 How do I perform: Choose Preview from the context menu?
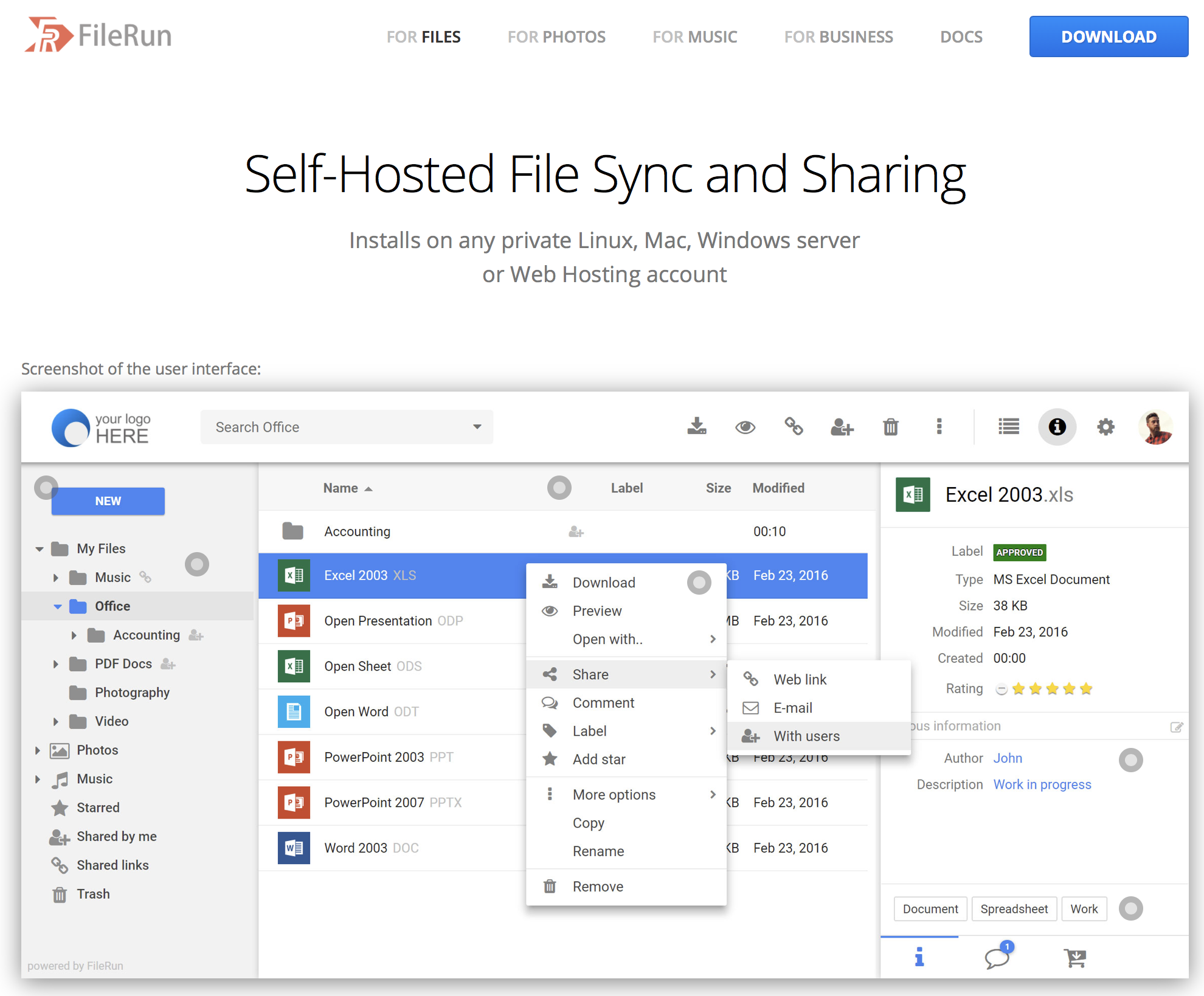tap(626, 611)
